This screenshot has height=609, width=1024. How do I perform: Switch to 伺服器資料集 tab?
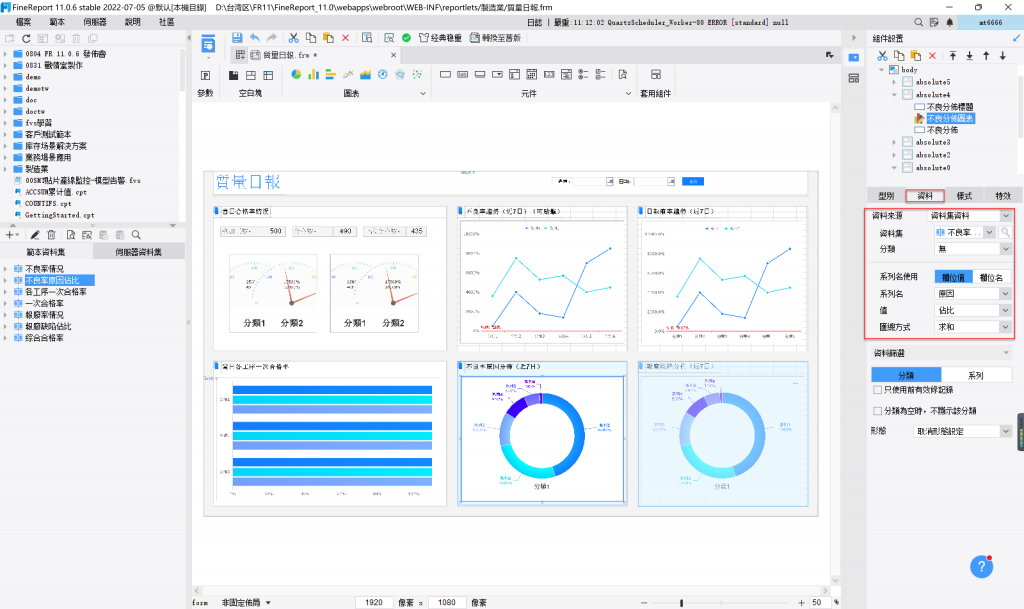[x=138, y=252]
